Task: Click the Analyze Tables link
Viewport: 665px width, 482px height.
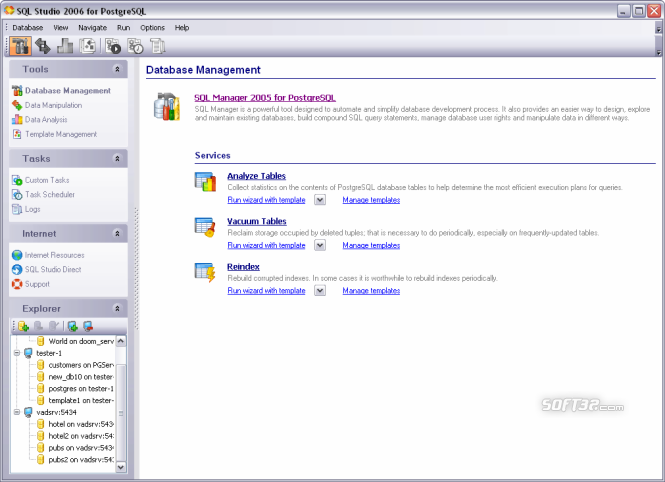Action: coord(257,176)
